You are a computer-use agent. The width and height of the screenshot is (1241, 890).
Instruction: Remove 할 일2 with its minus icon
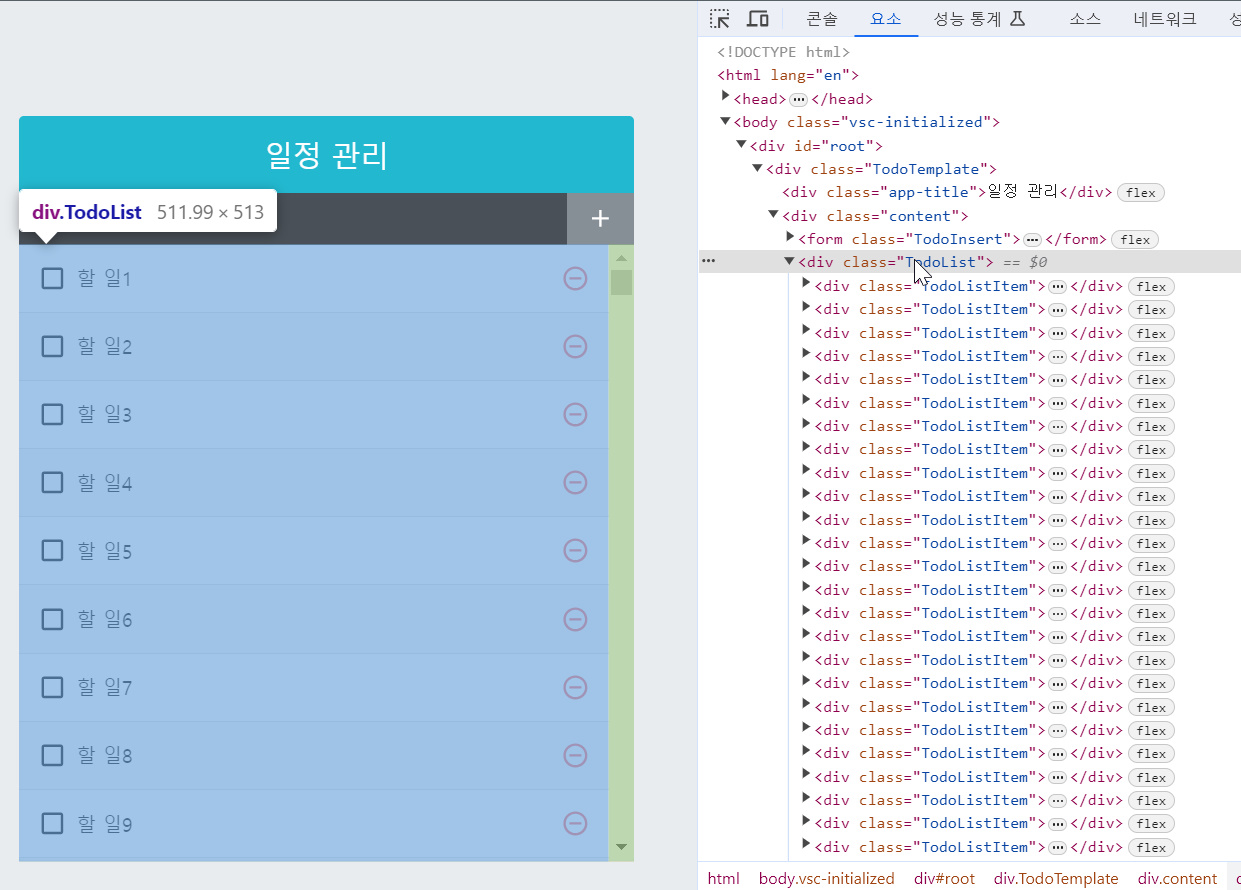click(575, 346)
